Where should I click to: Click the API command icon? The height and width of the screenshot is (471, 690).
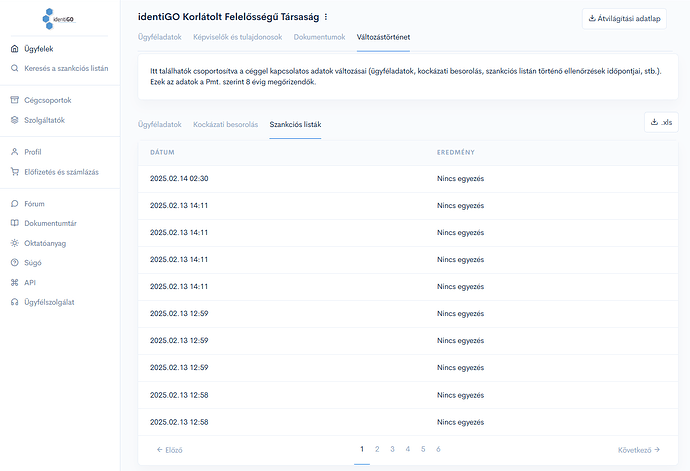(15, 282)
